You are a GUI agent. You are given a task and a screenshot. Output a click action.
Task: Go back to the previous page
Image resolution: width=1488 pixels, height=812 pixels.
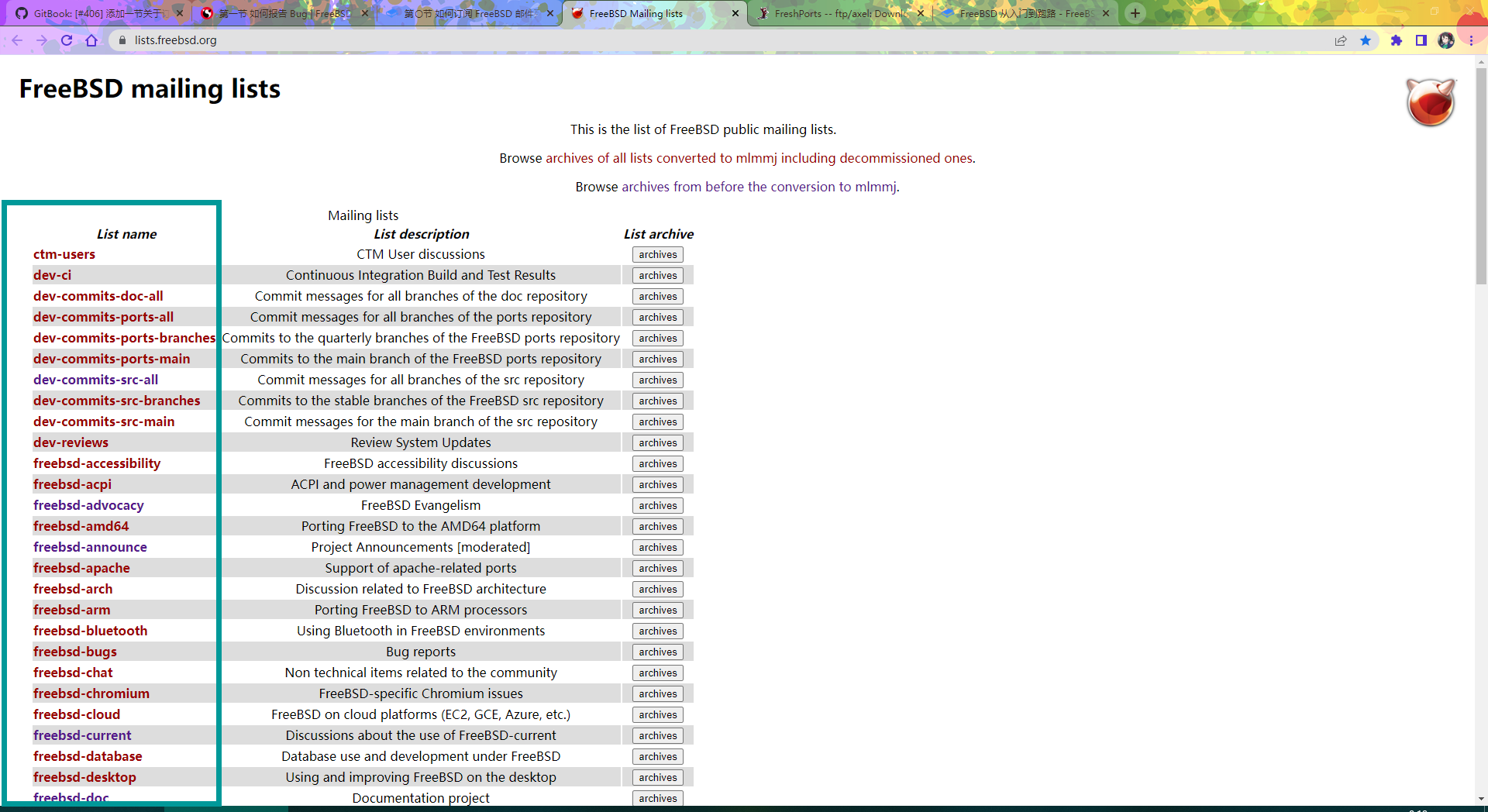(x=17, y=40)
